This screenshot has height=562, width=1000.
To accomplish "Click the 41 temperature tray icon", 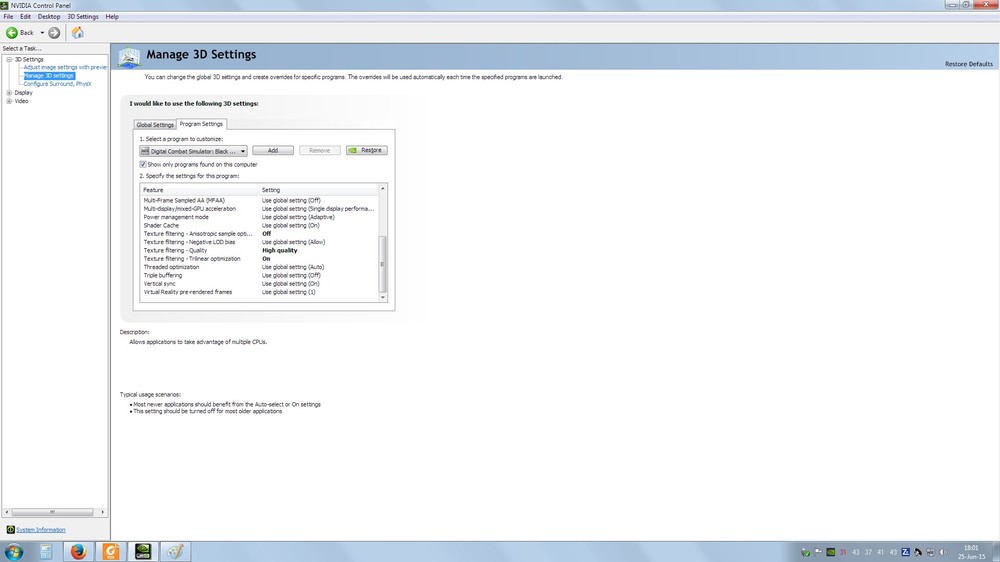I will point(880,552).
